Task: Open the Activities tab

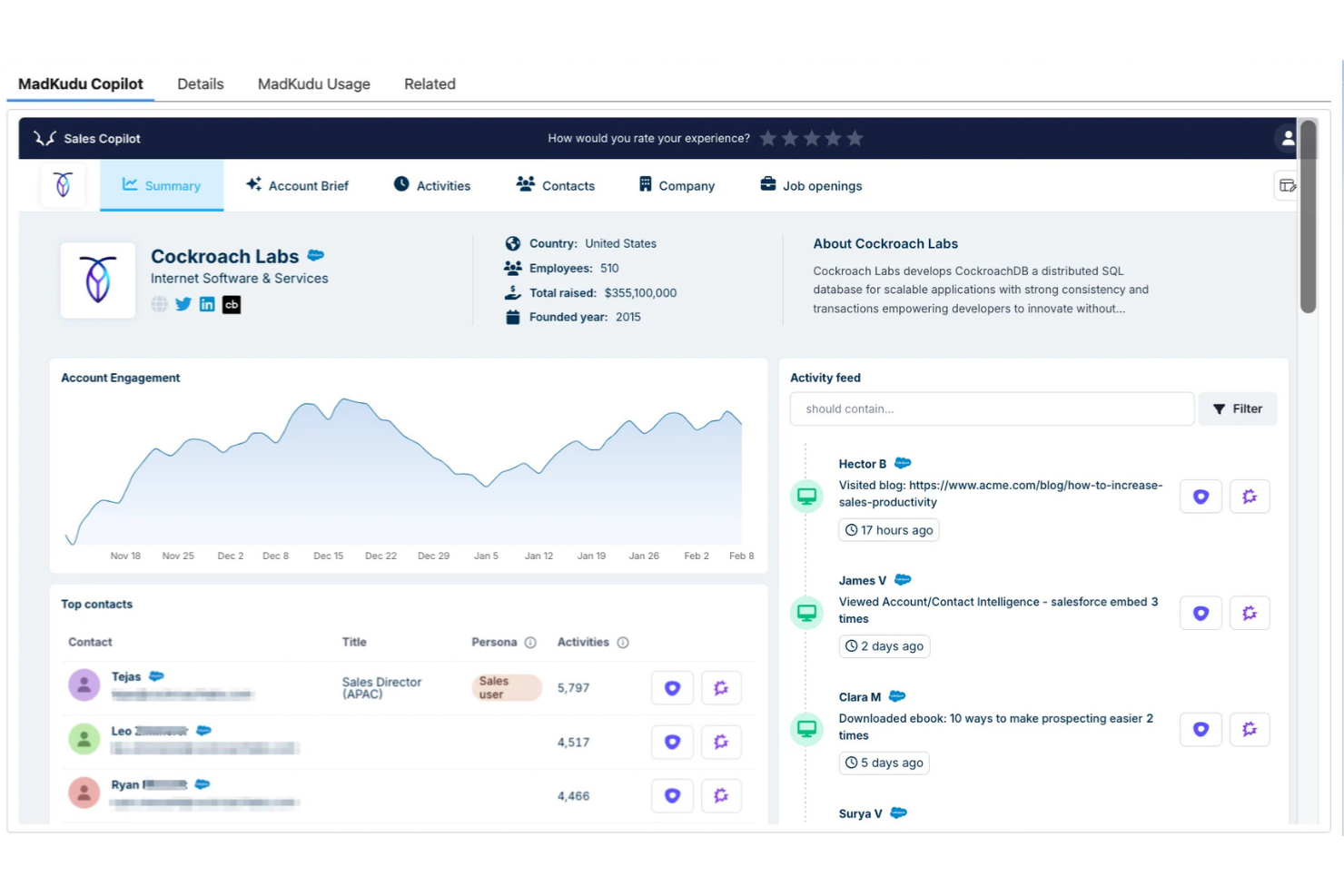Action: pyautogui.click(x=432, y=185)
